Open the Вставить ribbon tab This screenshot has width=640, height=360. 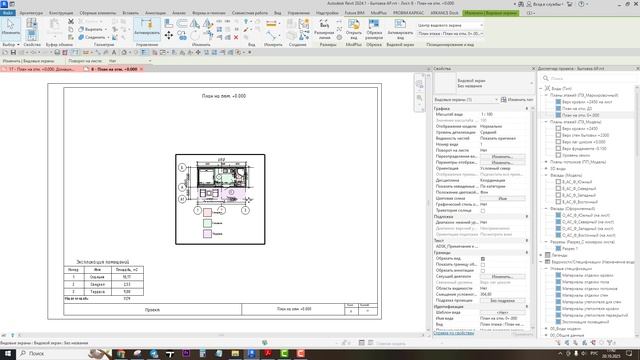[x=131, y=13]
